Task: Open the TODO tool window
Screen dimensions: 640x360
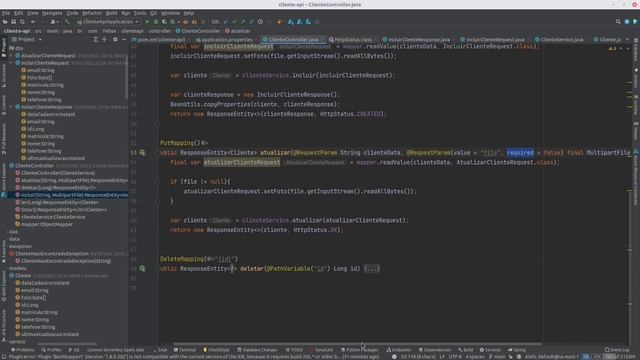Action: coord(294,350)
